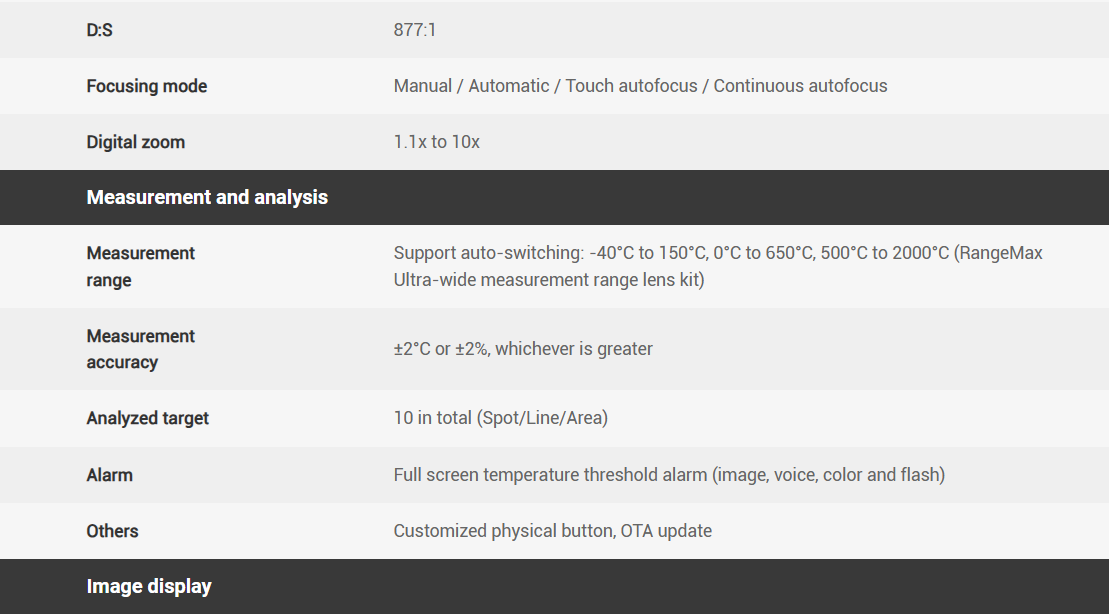
Task: Select the Focusing mode label
Action: [147, 86]
